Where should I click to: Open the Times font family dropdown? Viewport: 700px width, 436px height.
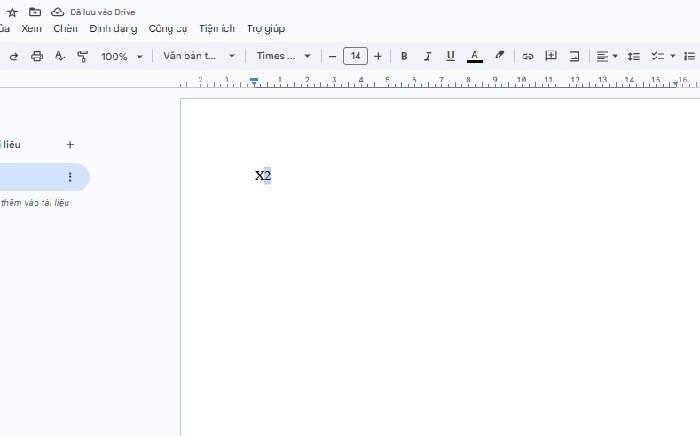pos(283,56)
